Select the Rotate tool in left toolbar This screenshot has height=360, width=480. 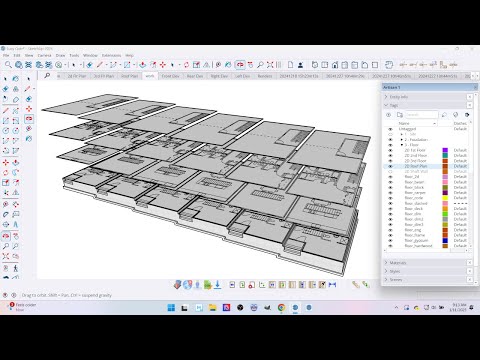coord(6,173)
